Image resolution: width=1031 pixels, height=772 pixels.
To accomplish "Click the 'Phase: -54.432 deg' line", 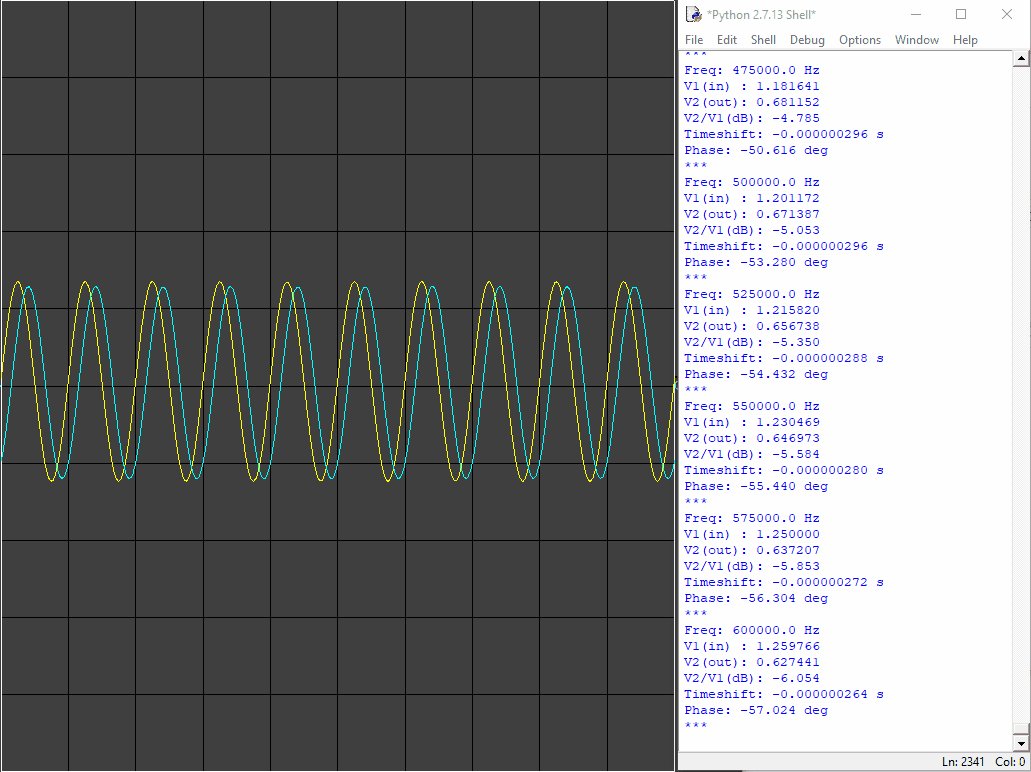I will coord(756,374).
